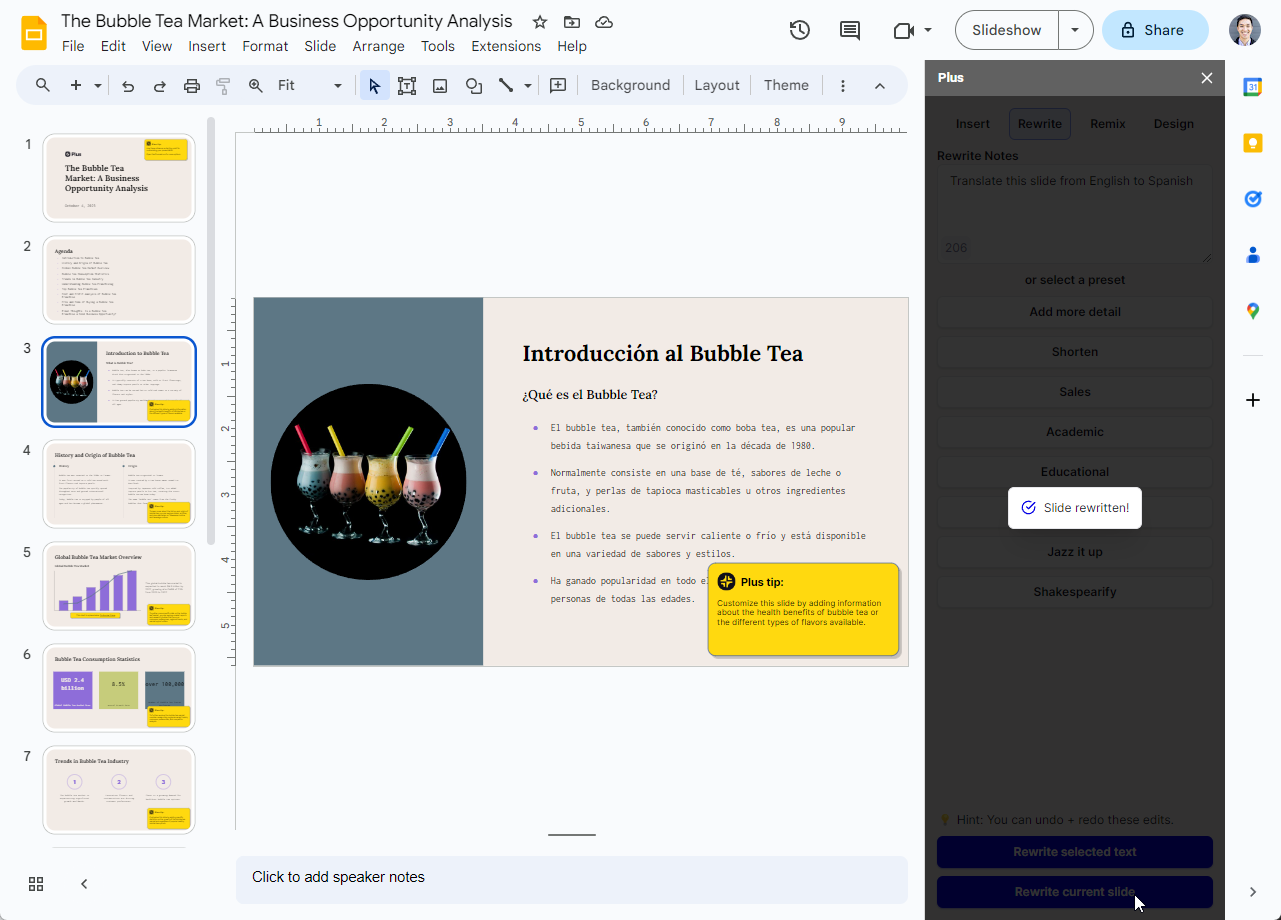
Task: Click the Print icon
Action: coord(191,85)
